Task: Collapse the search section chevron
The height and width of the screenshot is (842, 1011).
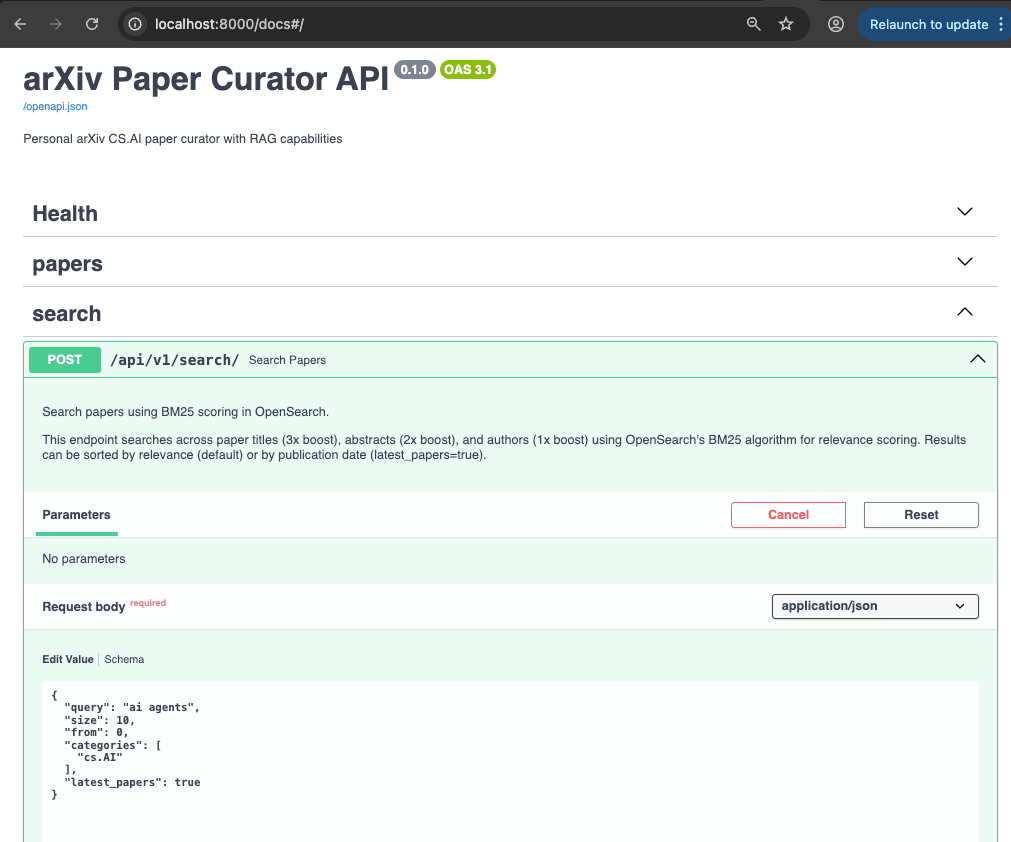Action: (x=965, y=312)
